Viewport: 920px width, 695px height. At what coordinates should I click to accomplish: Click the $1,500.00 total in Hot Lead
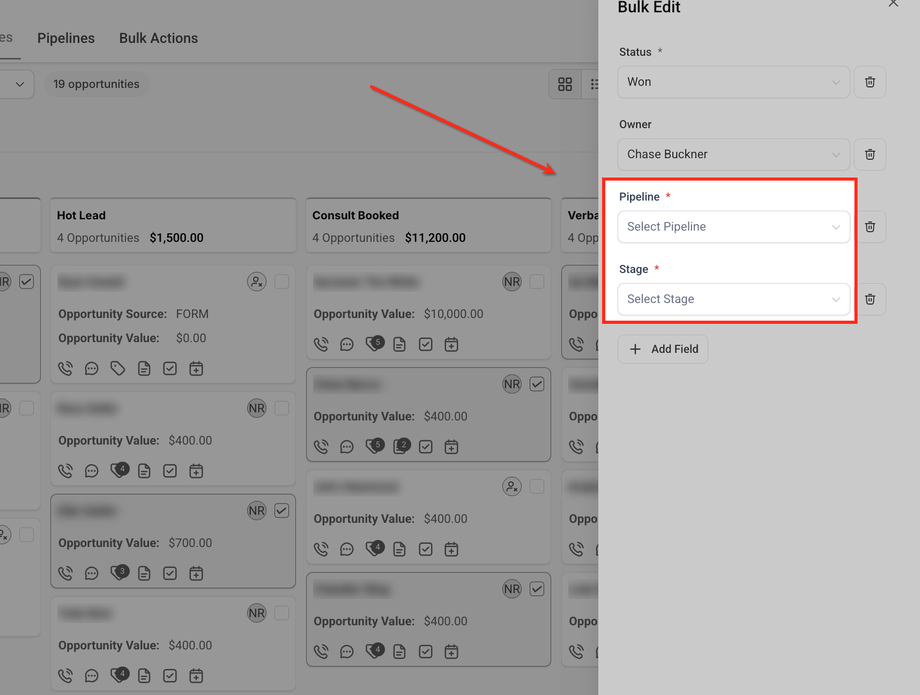[177, 238]
